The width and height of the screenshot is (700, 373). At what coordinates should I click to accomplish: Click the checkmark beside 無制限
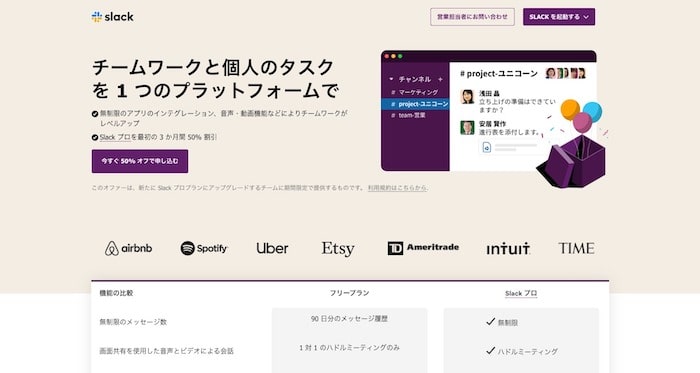pyautogui.click(x=491, y=321)
